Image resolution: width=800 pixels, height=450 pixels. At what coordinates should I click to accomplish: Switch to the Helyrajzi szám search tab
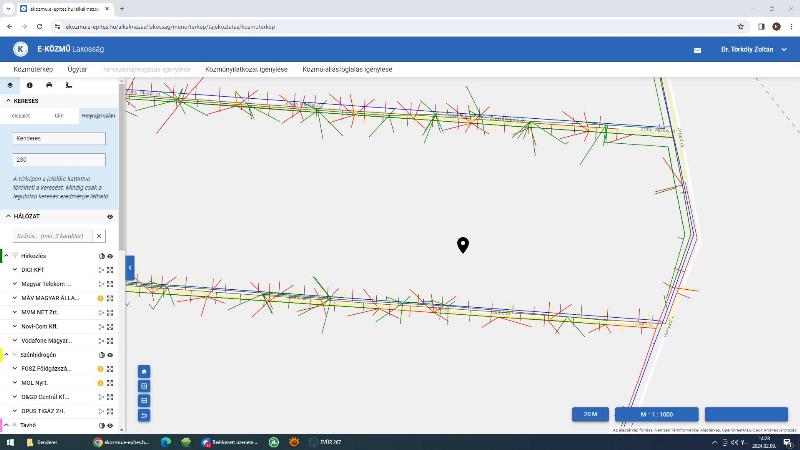pyautogui.click(x=98, y=116)
